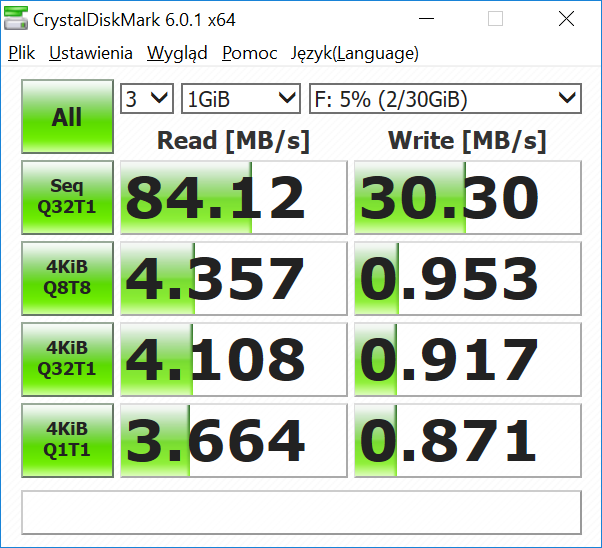
Task: Open the Pomoc menu
Action: pyautogui.click(x=250, y=54)
